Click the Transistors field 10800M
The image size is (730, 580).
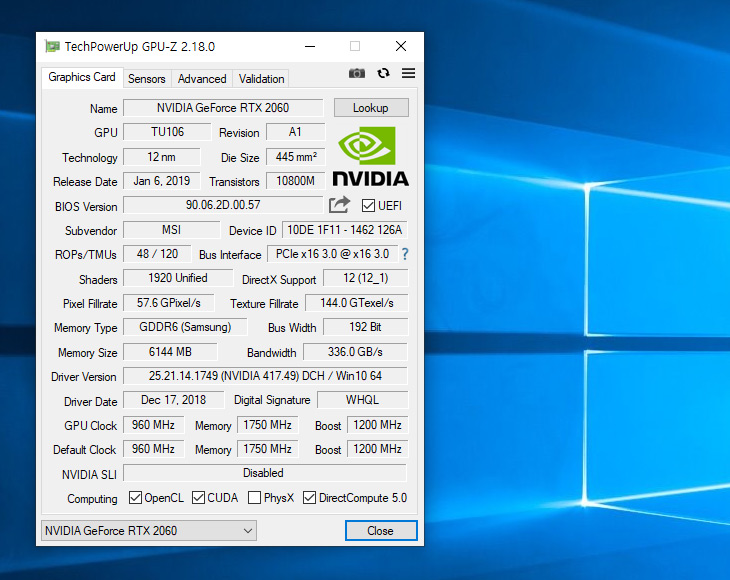tap(295, 181)
